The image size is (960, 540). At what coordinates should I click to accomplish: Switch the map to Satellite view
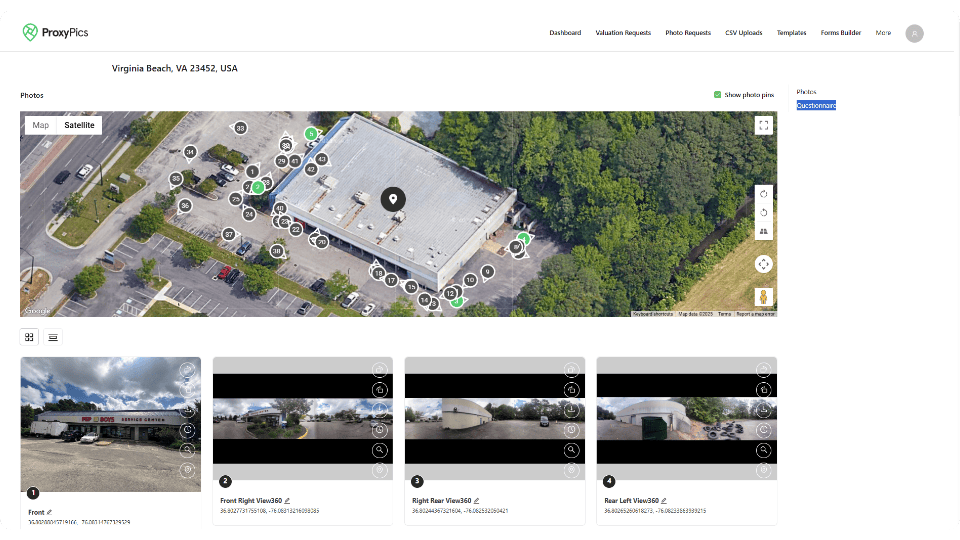[79, 126]
